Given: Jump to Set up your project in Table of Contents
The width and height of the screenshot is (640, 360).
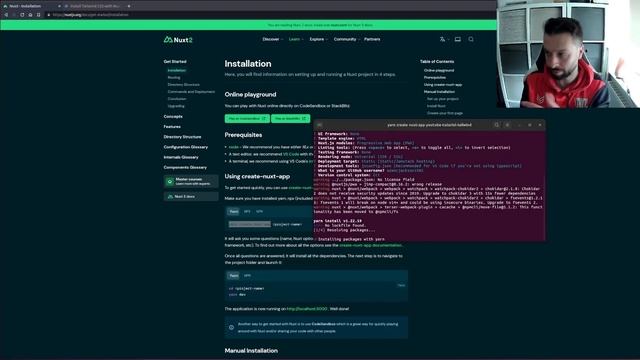Looking at the screenshot, I should tap(442, 99).
